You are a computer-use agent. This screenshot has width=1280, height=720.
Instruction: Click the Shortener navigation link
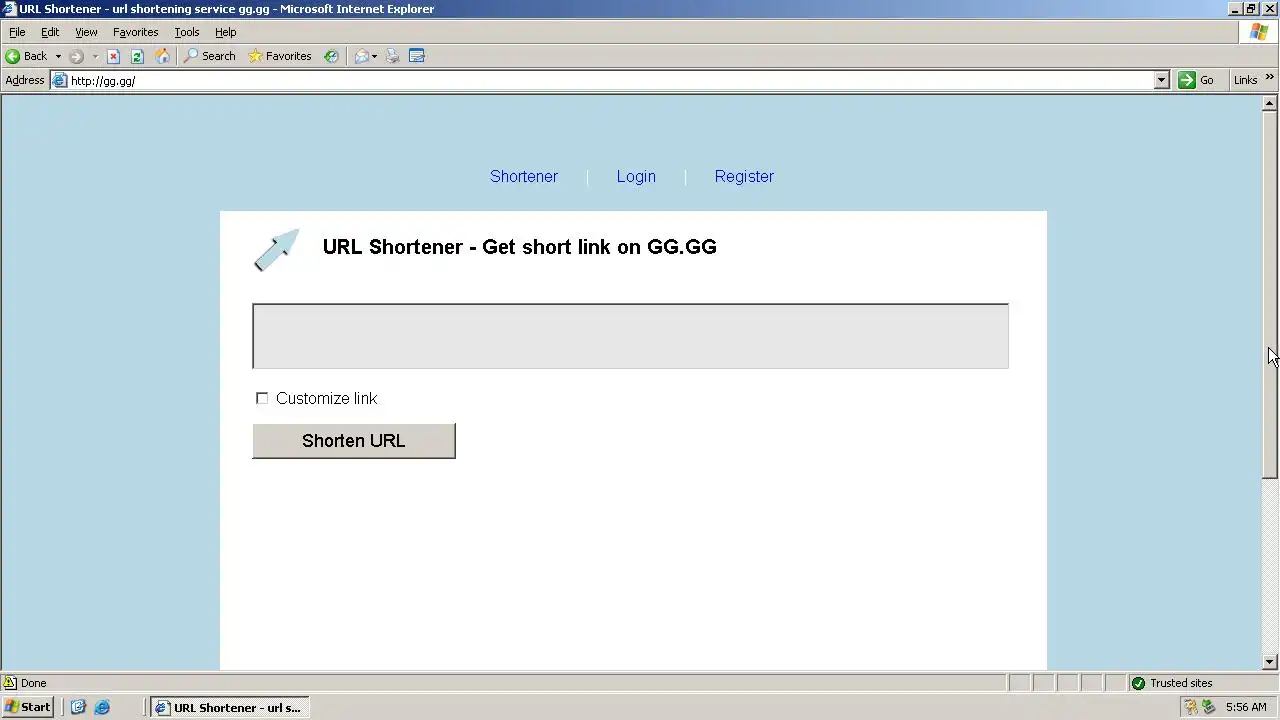pyautogui.click(x=524, y=176)
